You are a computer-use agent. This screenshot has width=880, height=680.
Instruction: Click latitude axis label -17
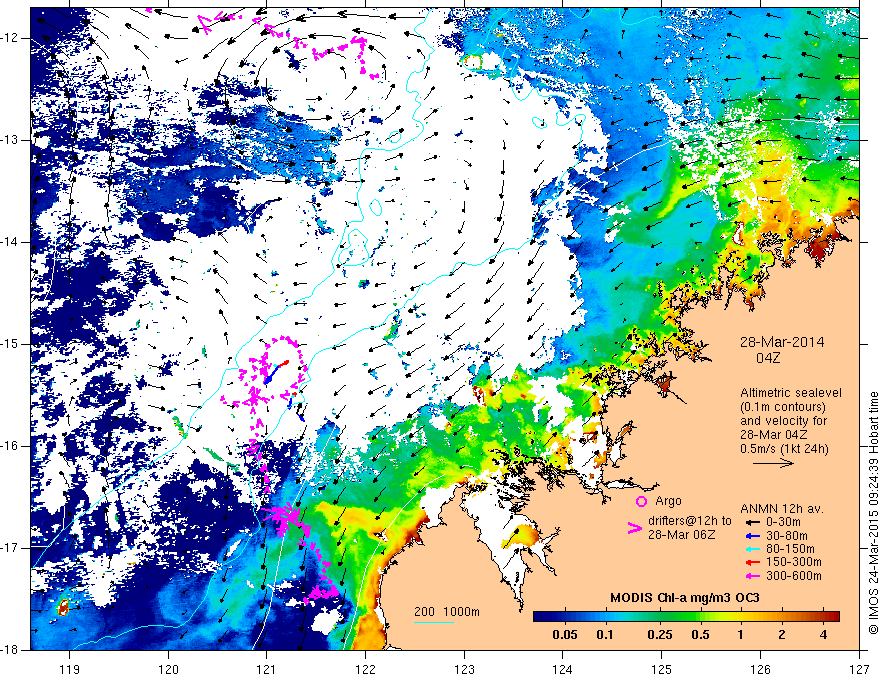[x=11, y=548]
